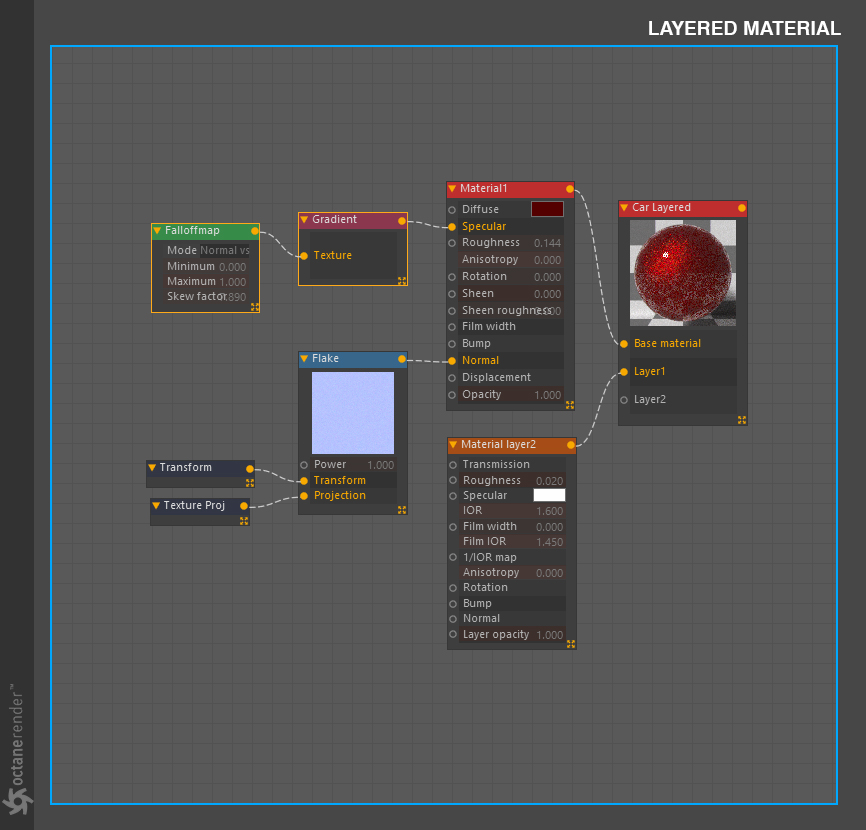The image size is (866, 830).
Task: Collapse the Transform node triangle
Action: pyautogui.click(x=152, y=468)
